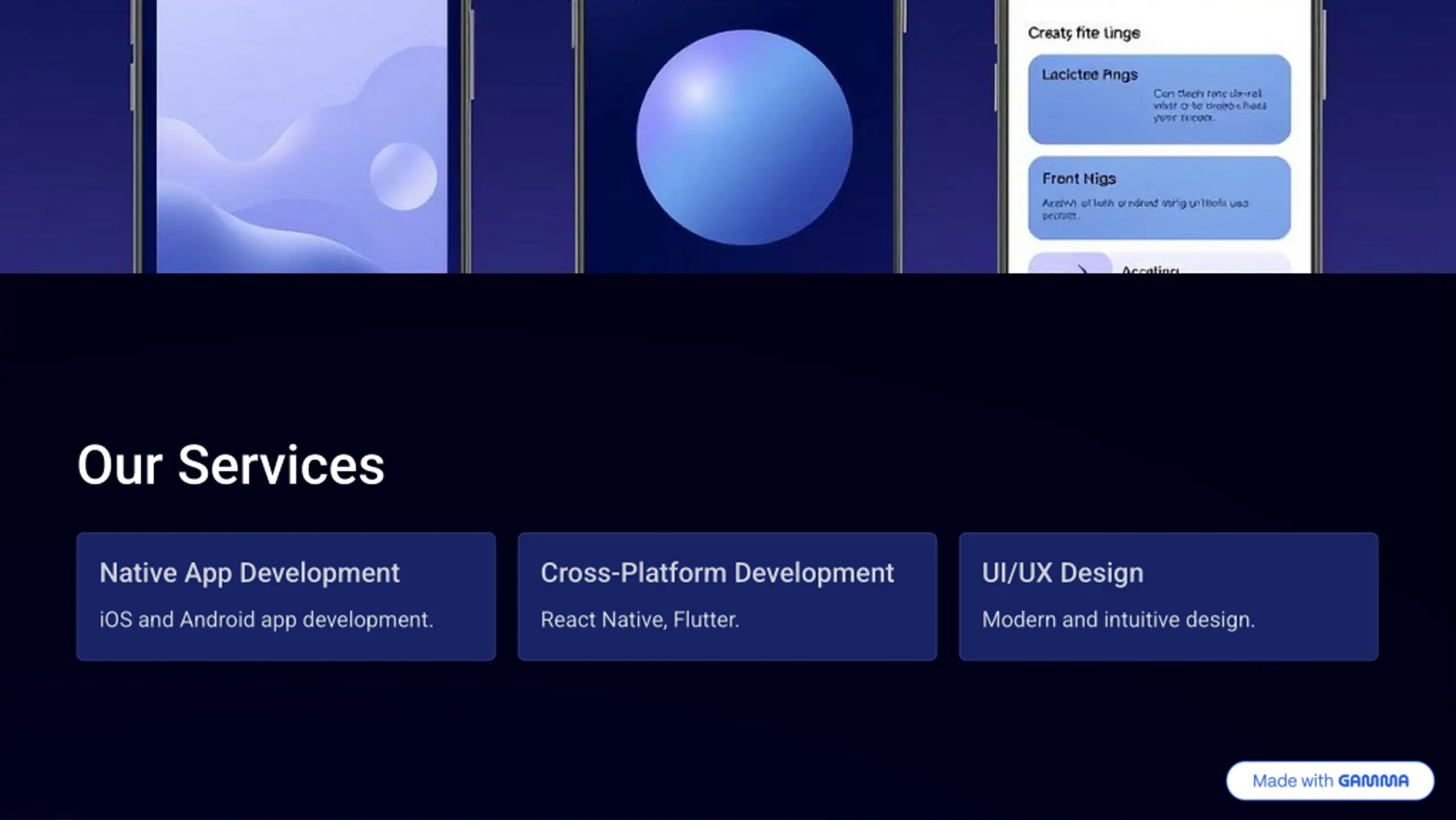
Task: Click the Made with text on badge
Action: (1292, 781)
